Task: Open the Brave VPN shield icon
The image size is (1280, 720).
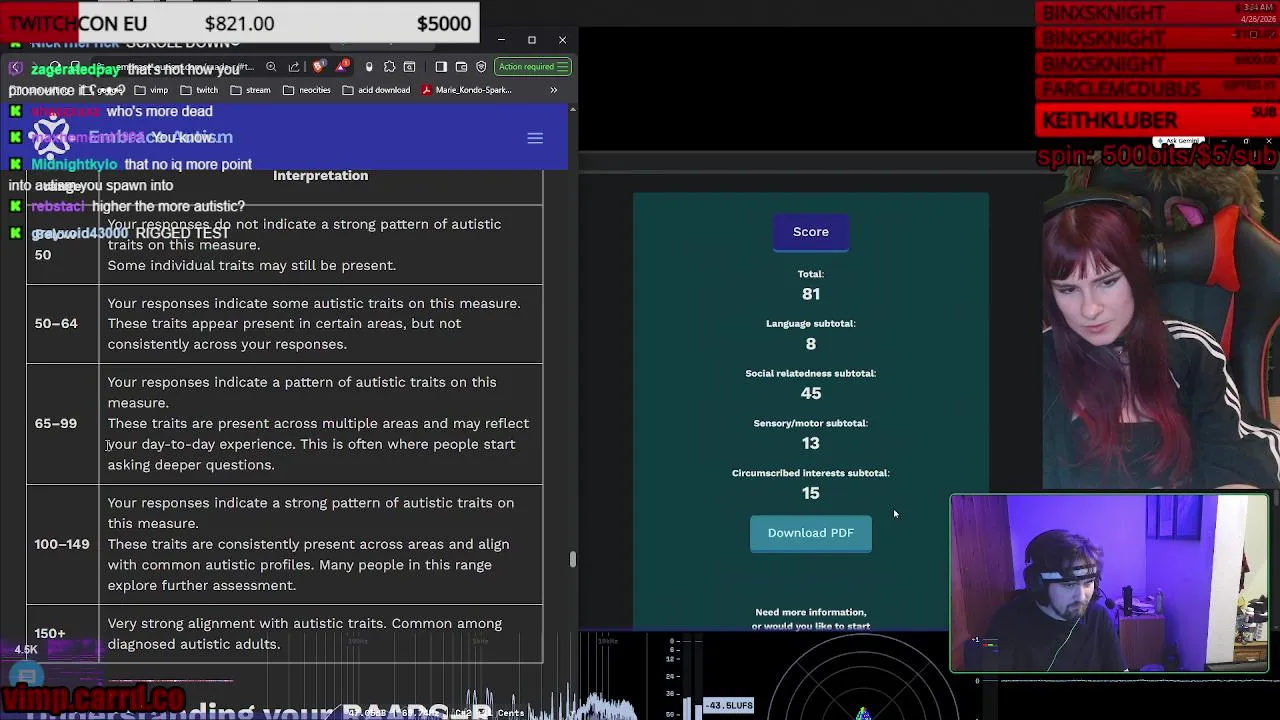Action: (481, 67)
